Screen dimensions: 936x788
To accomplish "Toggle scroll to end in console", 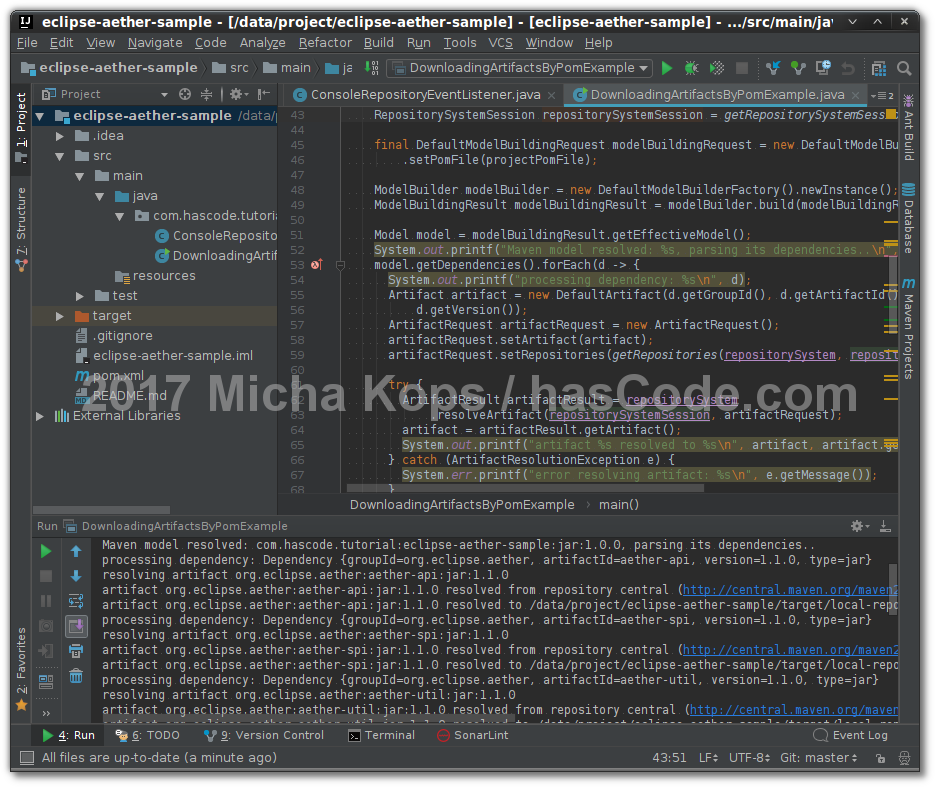I will click(76, 626).
